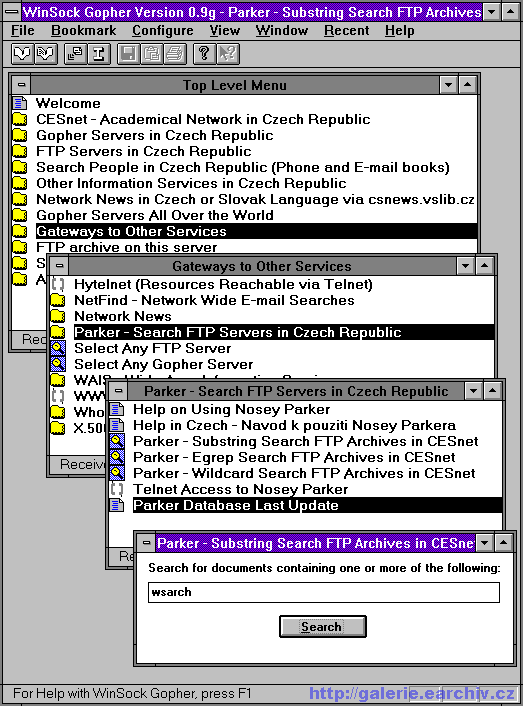The image size is (523, 706).
Task: Click the context help pointer icon
Action: 228,54
